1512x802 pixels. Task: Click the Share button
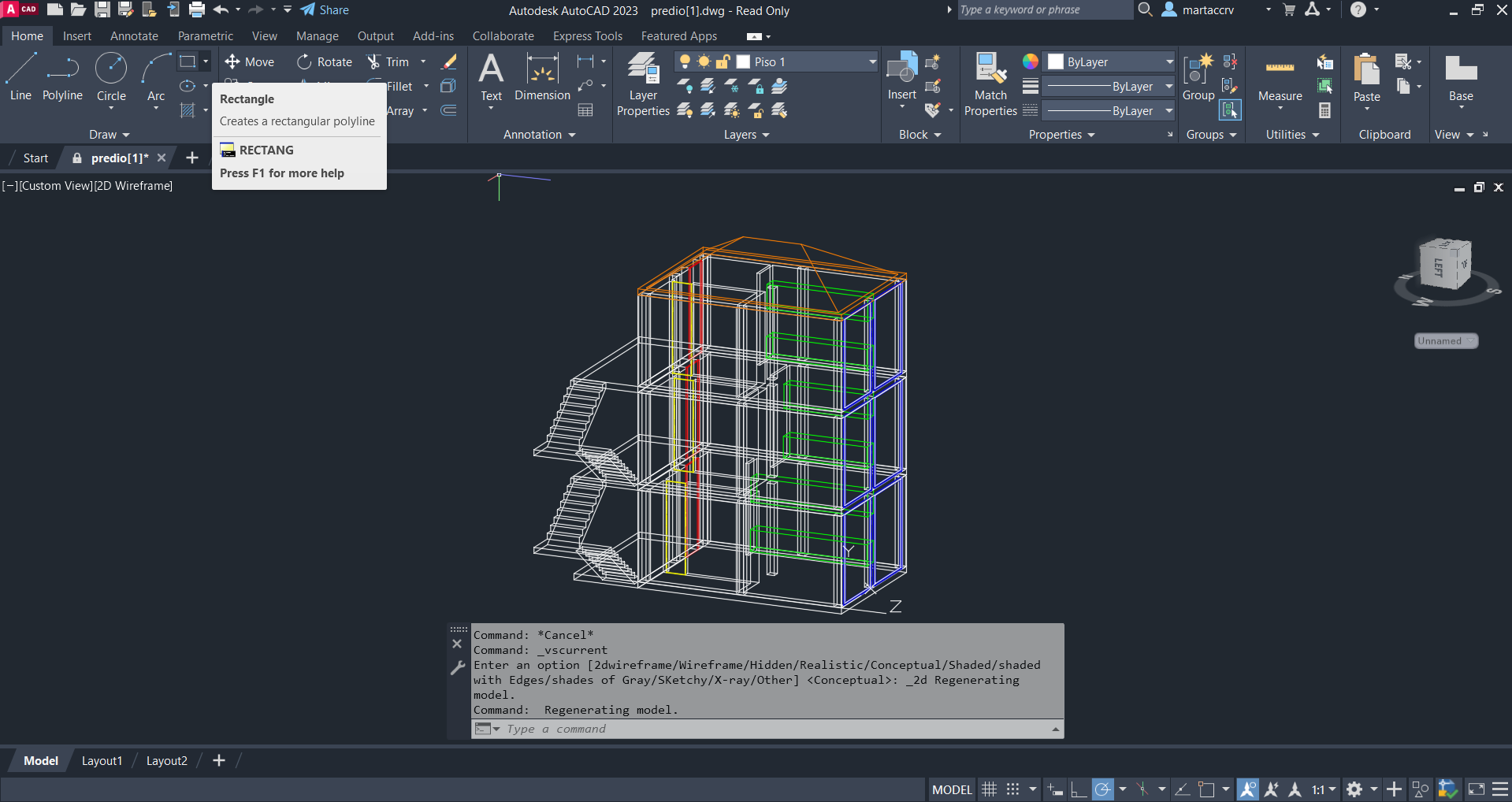coord(325,10)
